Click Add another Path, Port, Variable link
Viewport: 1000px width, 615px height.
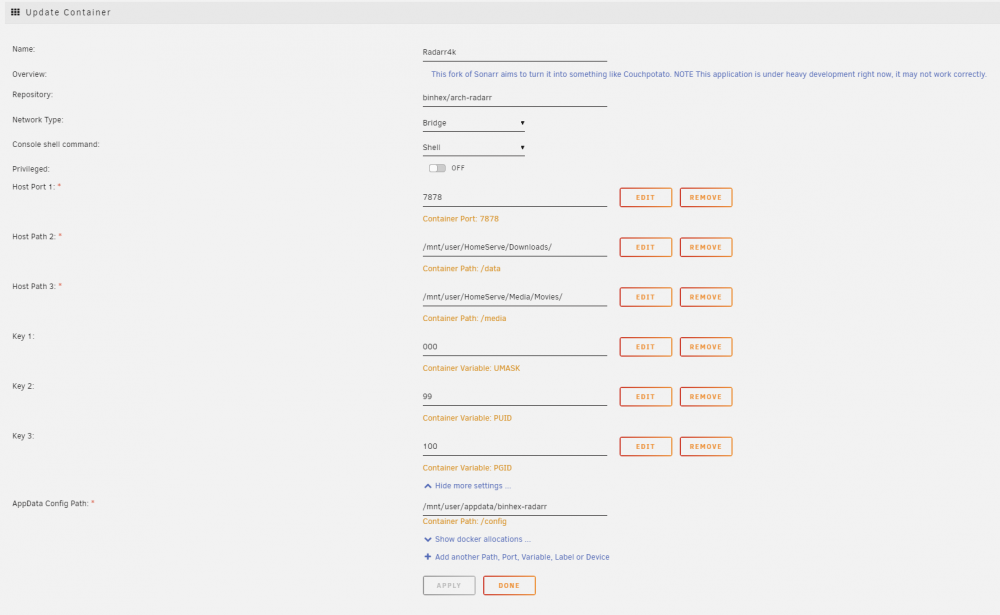522,557
